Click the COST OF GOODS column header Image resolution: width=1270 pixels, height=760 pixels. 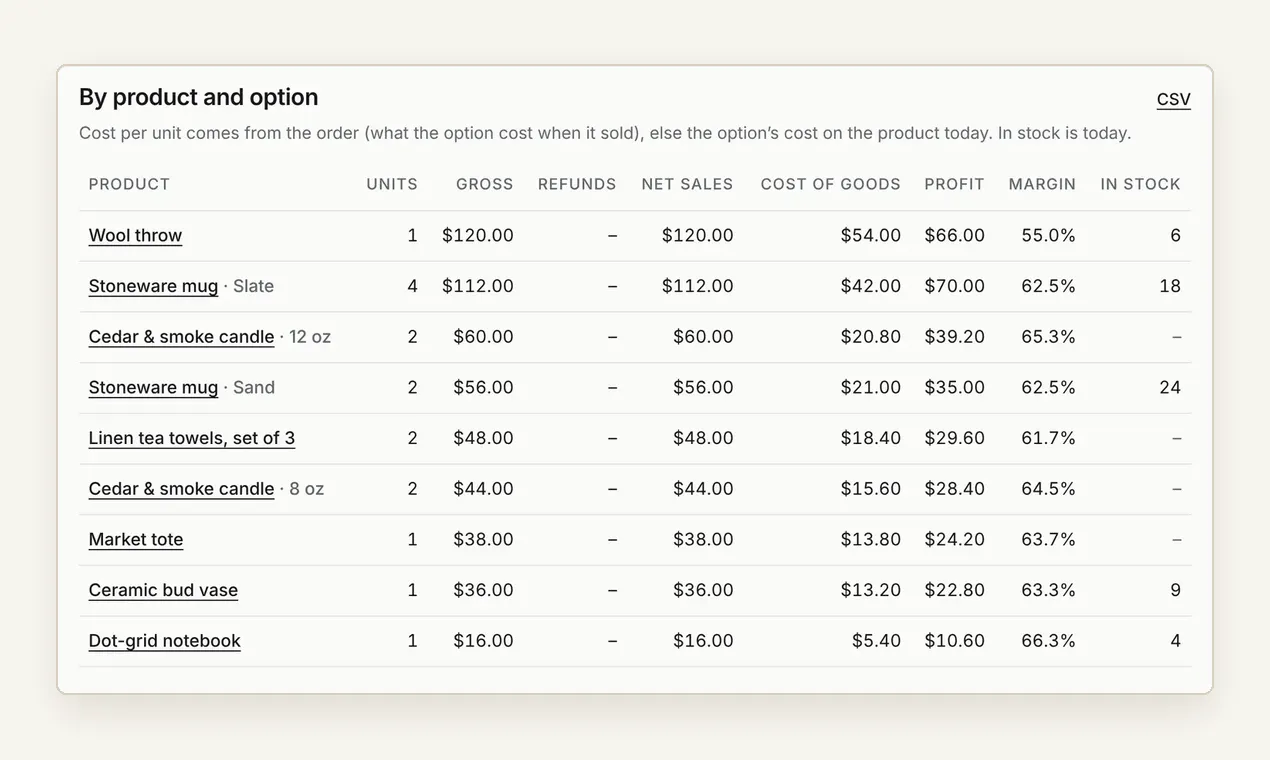pyautogui.click(x=831, y=184)
